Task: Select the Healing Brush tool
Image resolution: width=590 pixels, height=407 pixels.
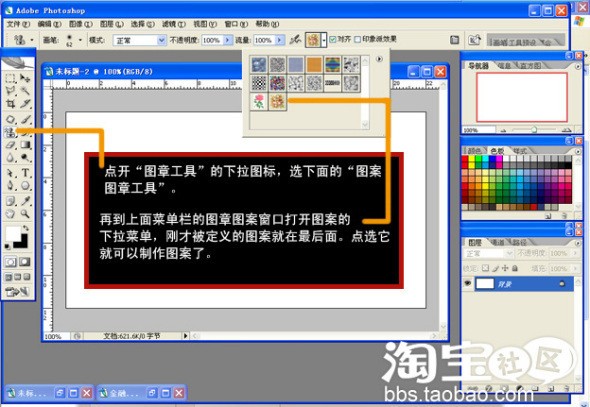Action: (x=10, y=120)
